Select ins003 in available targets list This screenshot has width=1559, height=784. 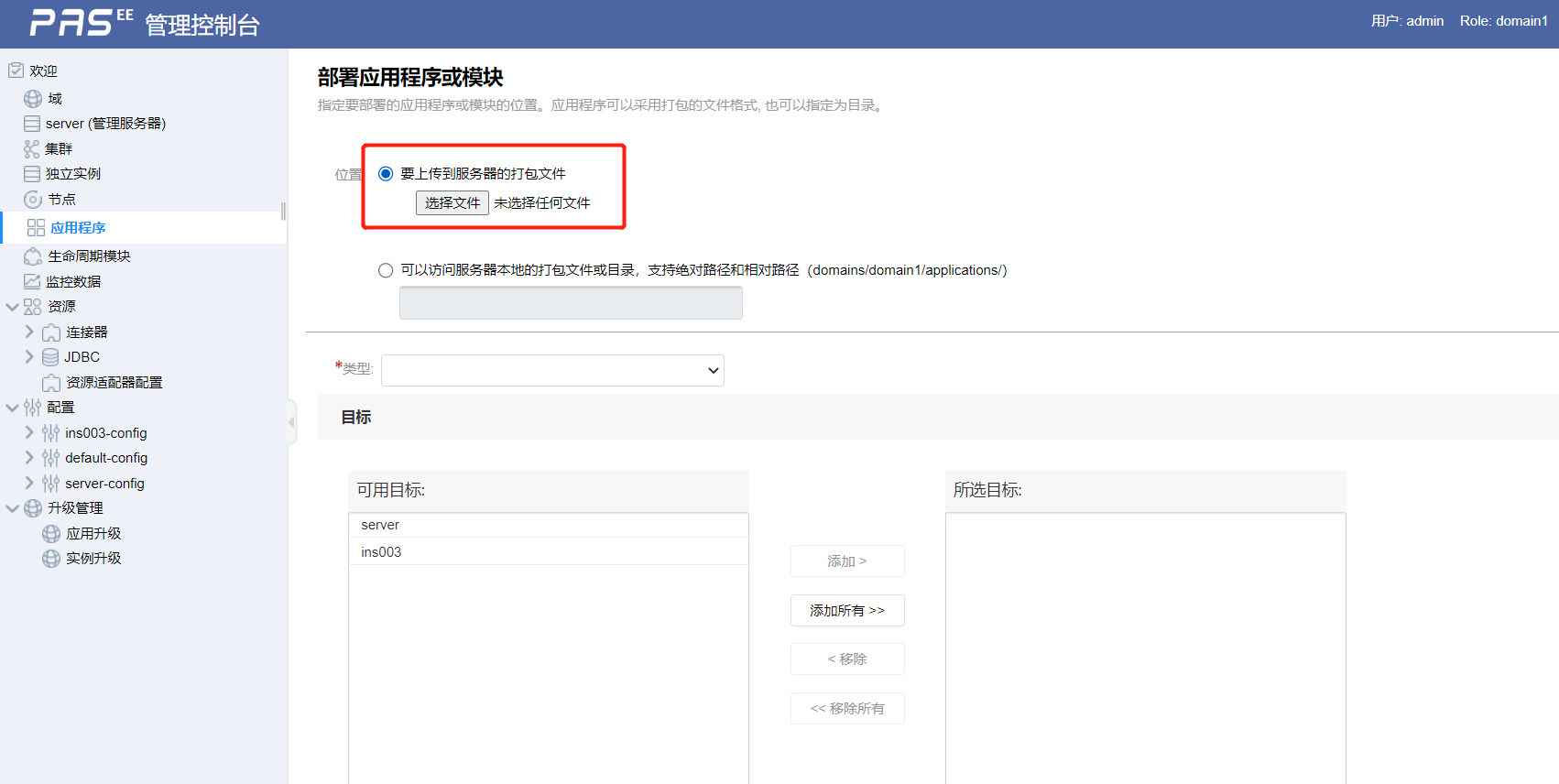[x=549, y=552]
